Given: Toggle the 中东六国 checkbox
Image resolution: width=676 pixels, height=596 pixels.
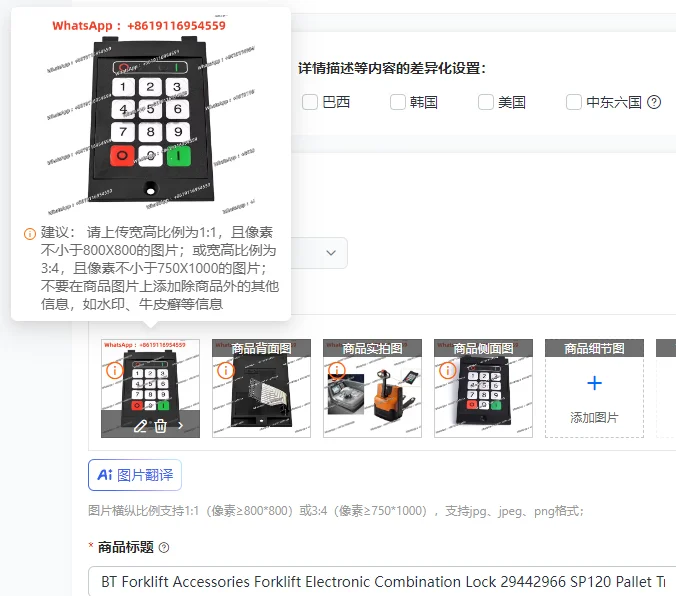Looking at the screenshot, I should (x=573, y=102).
